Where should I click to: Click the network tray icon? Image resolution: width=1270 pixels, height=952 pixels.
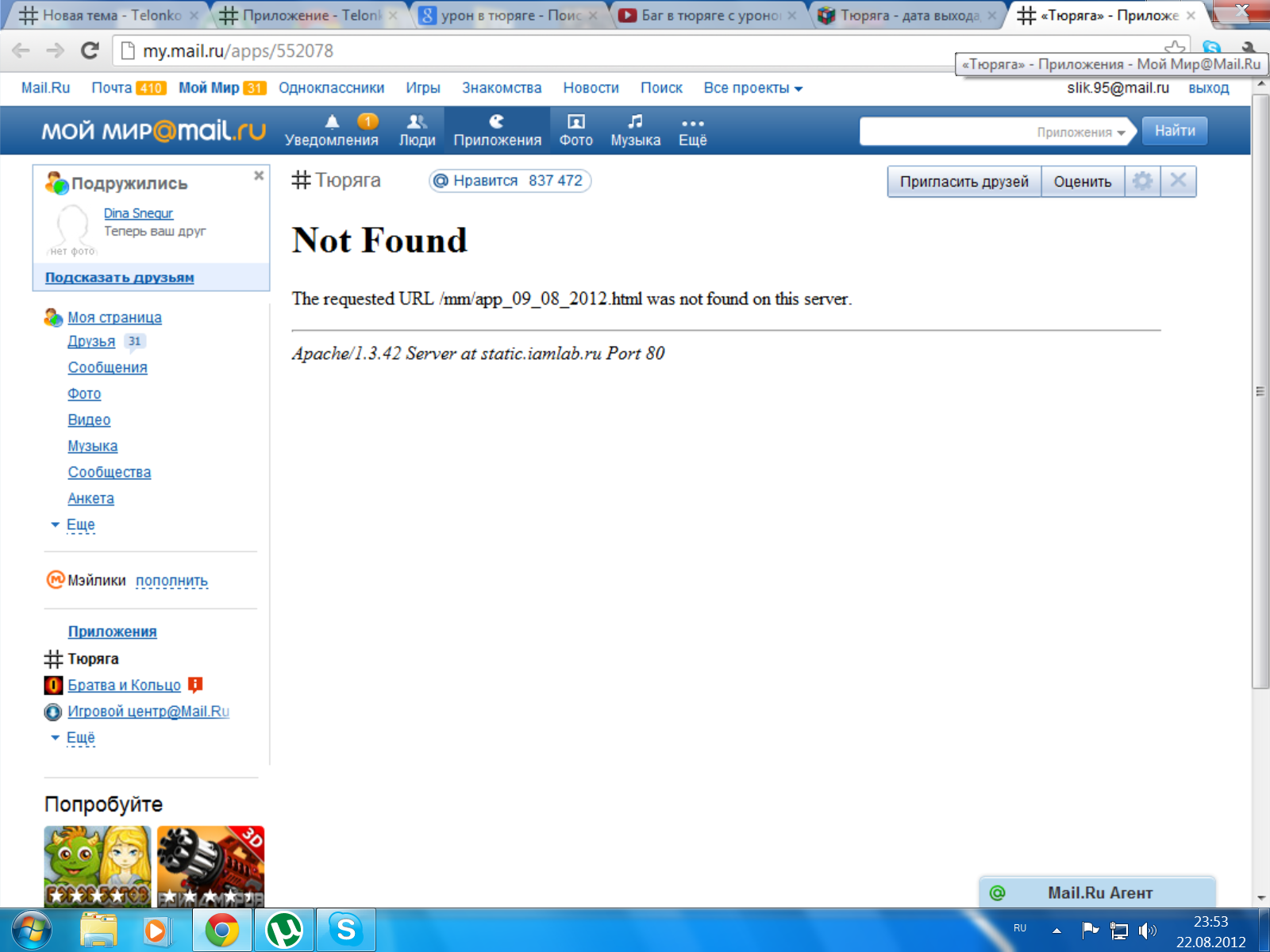pyautogui.click(x=1119, y=930)
